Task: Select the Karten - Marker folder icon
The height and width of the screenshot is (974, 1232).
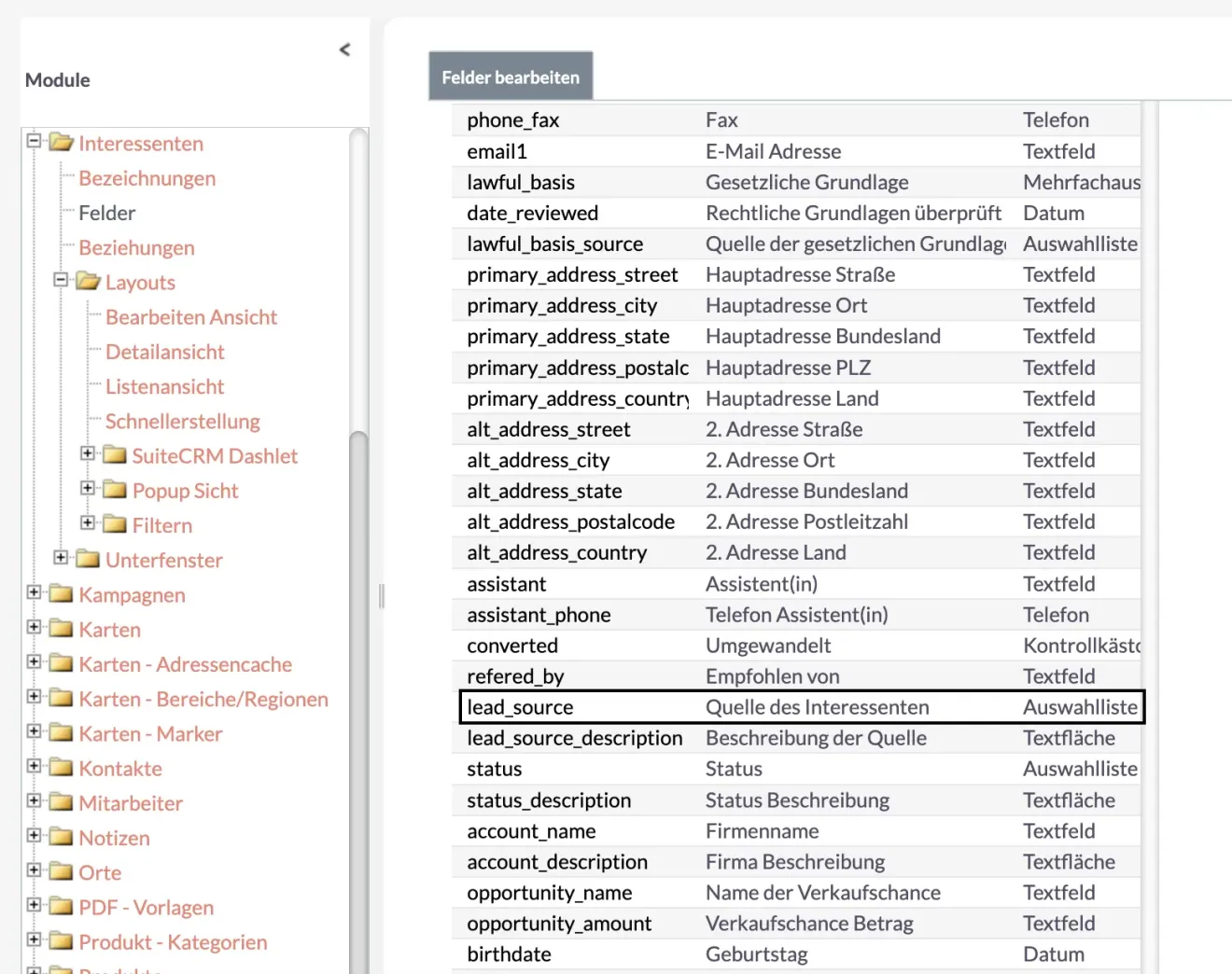Action: pos(60,733)
